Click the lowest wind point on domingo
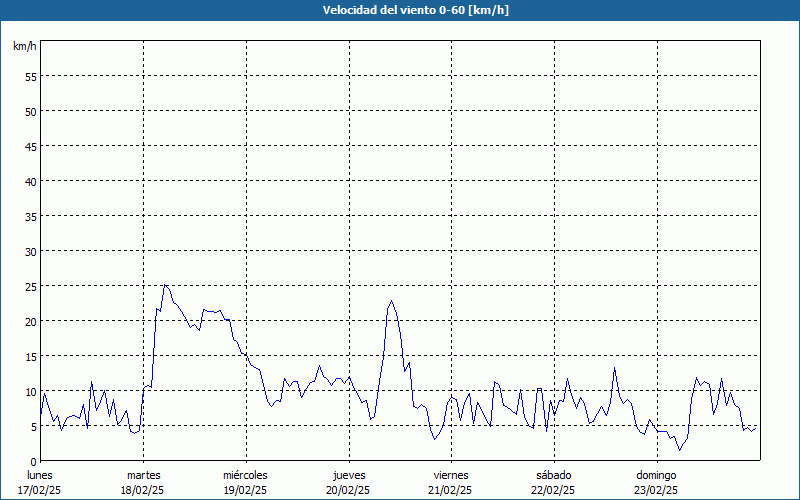 (679, 450)
